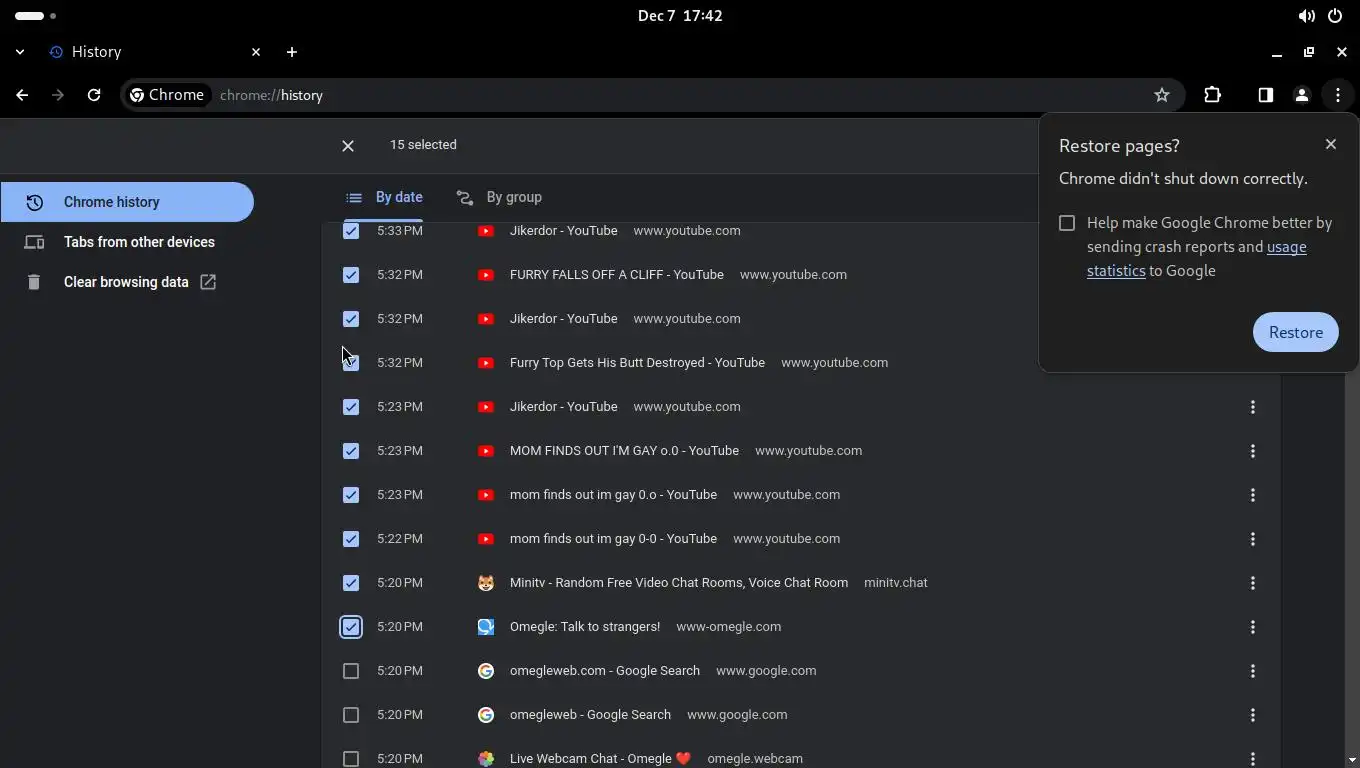This screenshot has width=1360, height=768.
Task: Open actions menu for omegleweb.com Google Search
Action: coord(1253,671)
